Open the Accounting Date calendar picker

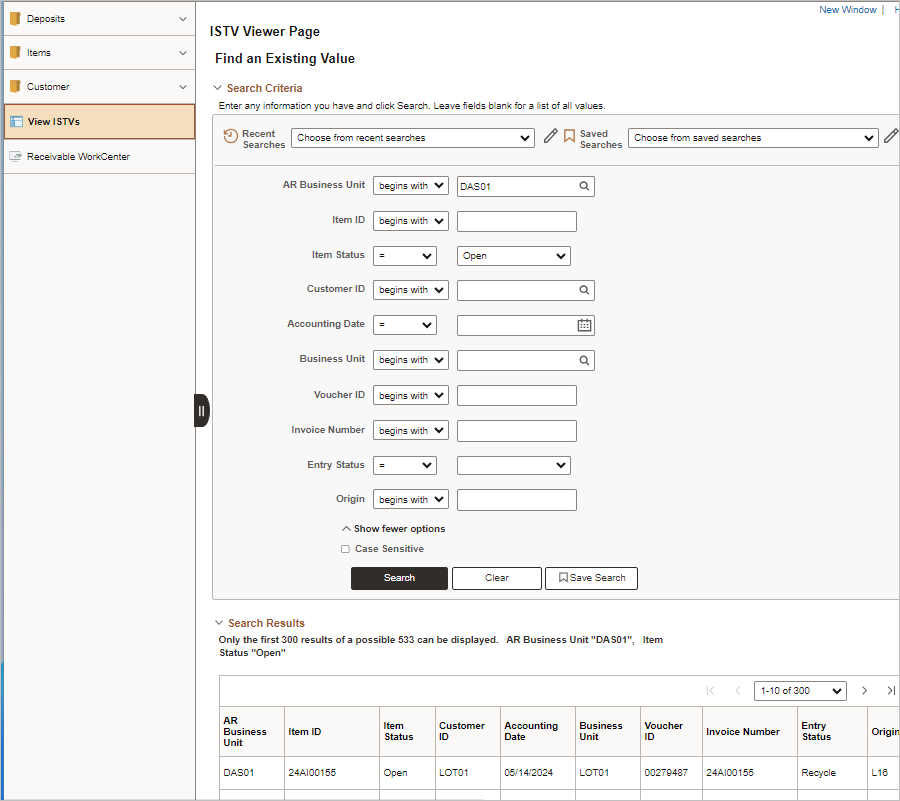[582, 325]
